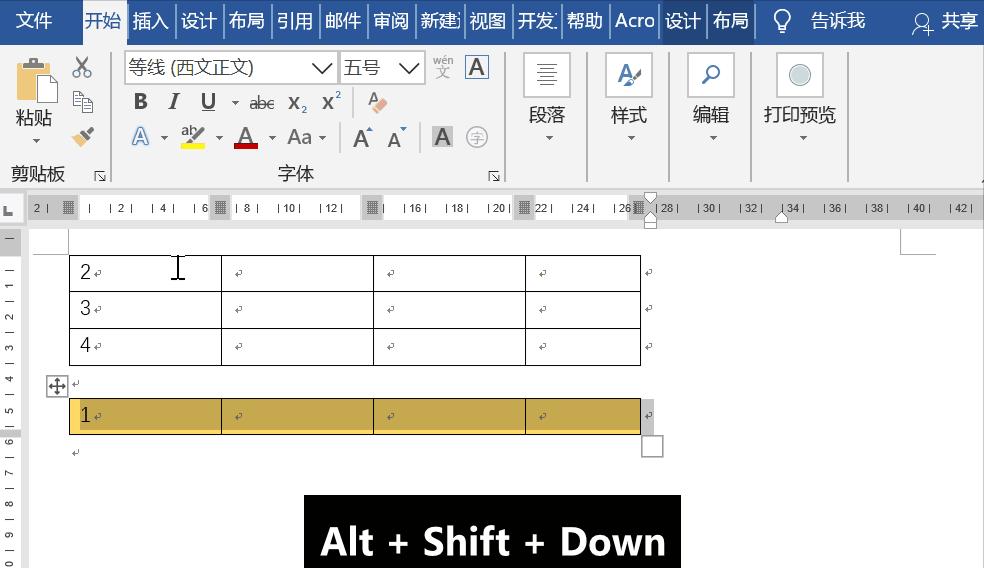Click the Clear Formatting eraser icon
The width and height of the screenshot is (984, 568).
[x=377, y=102]
